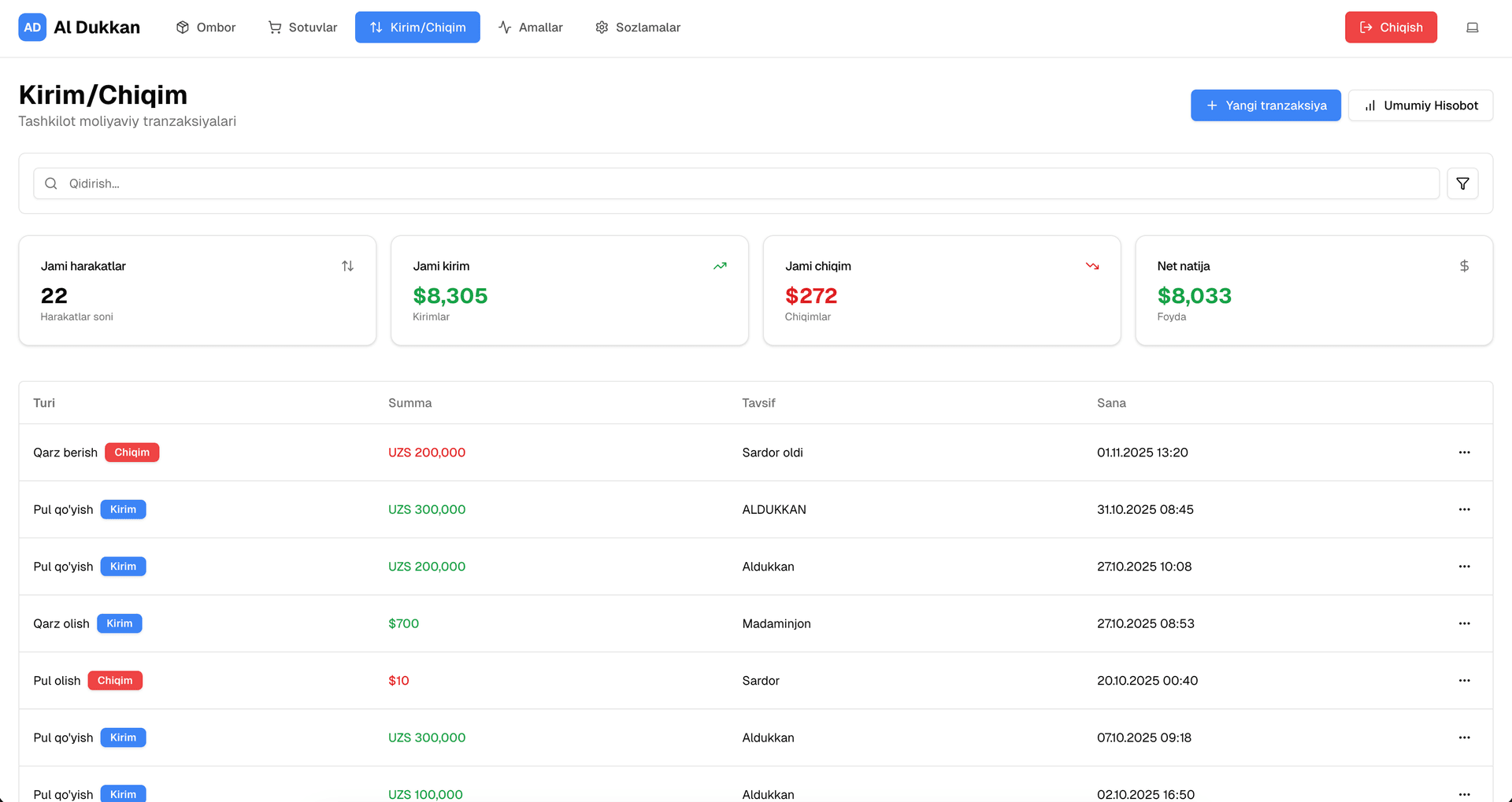Click the laptop theme icon in header
This screenshot has height=802, width=1512.
(x=1472, y=28)
